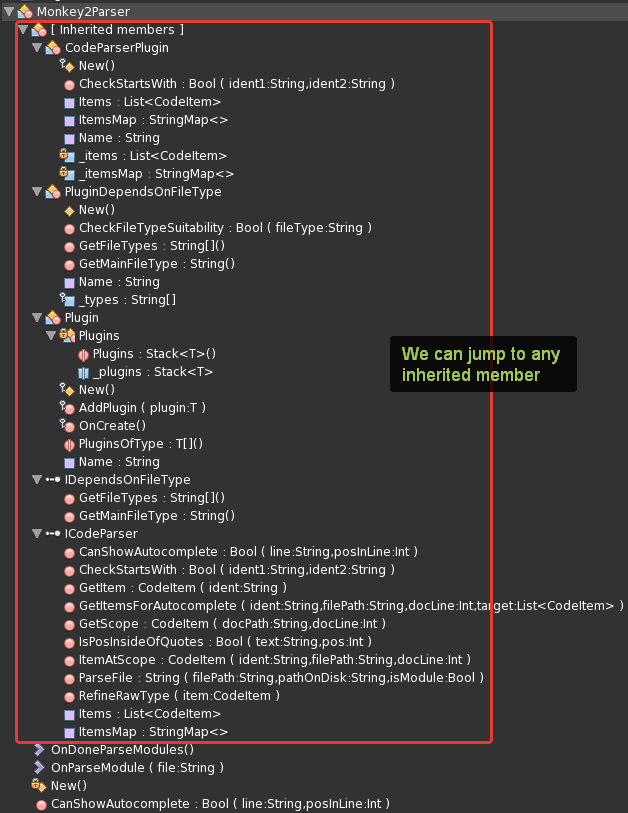Click the Monkey2Parser class icon
628x813 pixels.
pos(24,11)
